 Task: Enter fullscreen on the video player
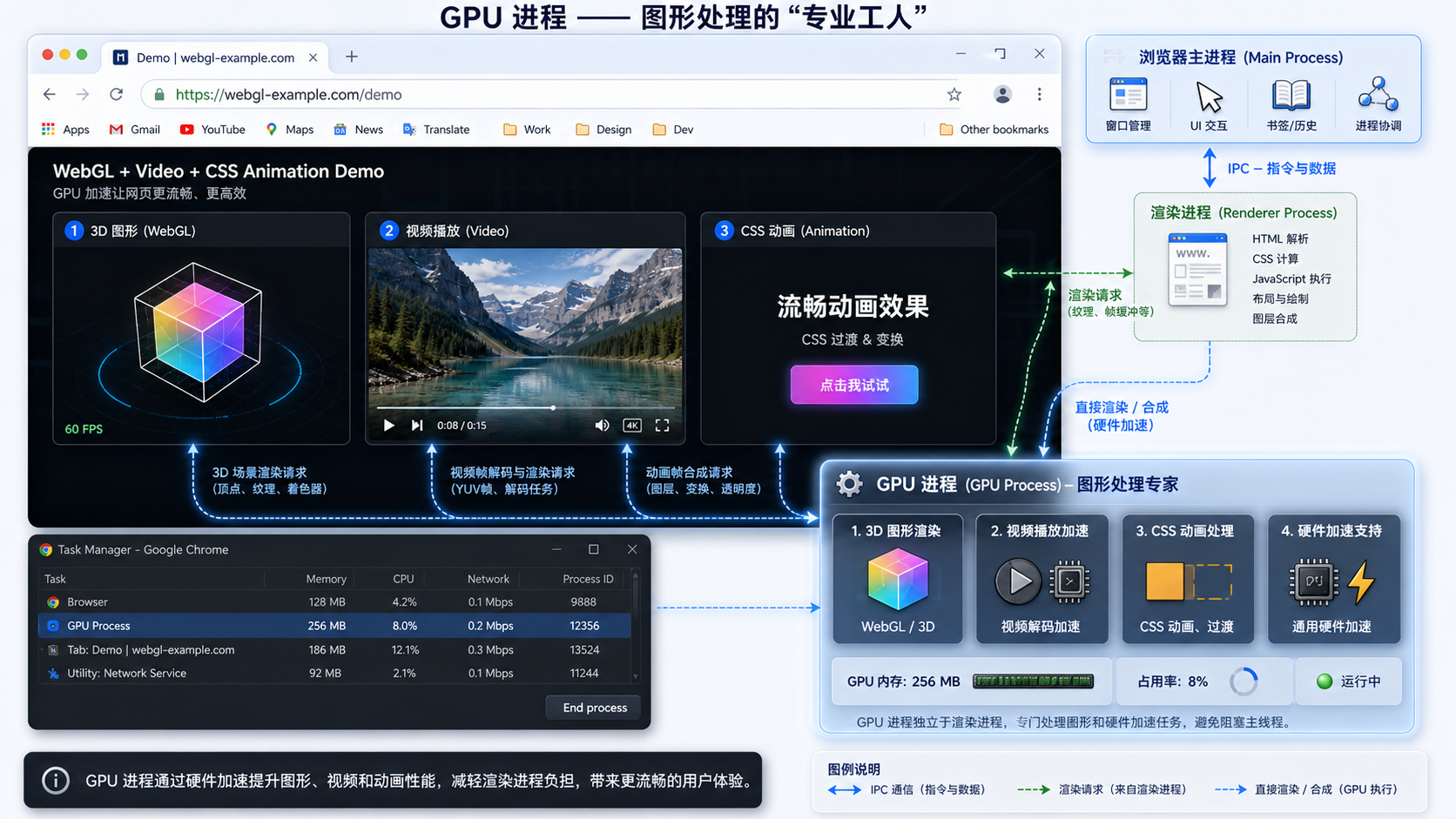click(662, 425)
